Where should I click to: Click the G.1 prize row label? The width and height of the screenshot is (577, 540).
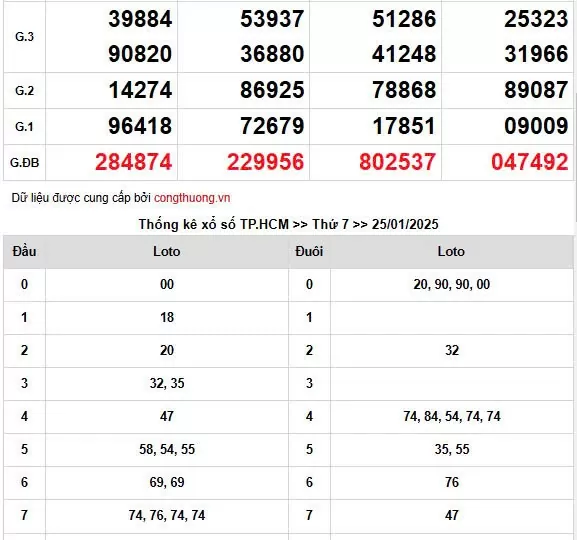click(24, 127)
